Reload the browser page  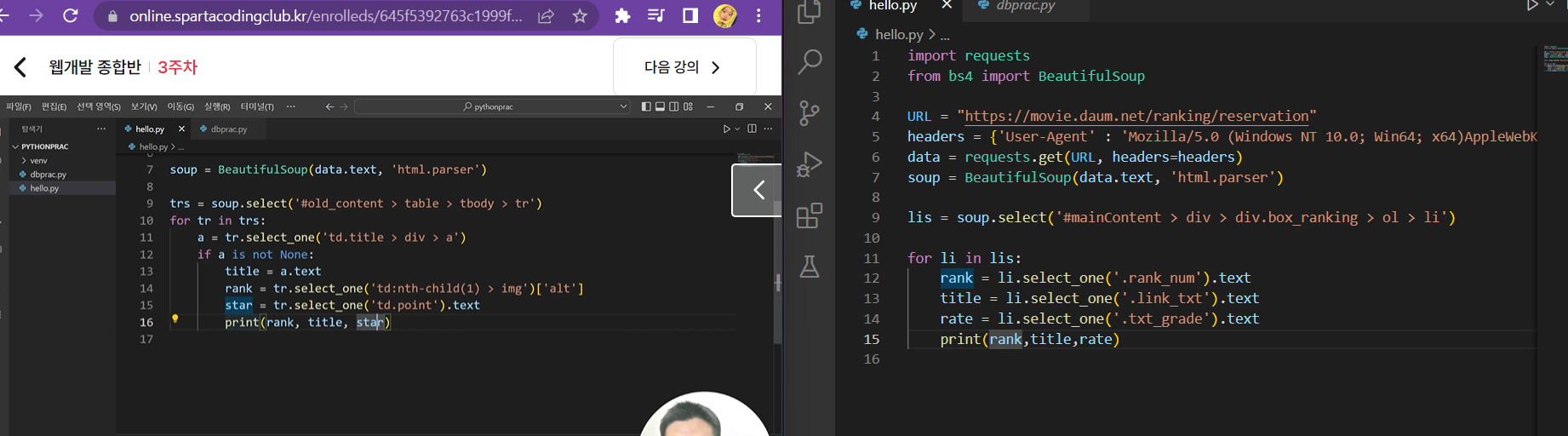(x=71, y=15)
